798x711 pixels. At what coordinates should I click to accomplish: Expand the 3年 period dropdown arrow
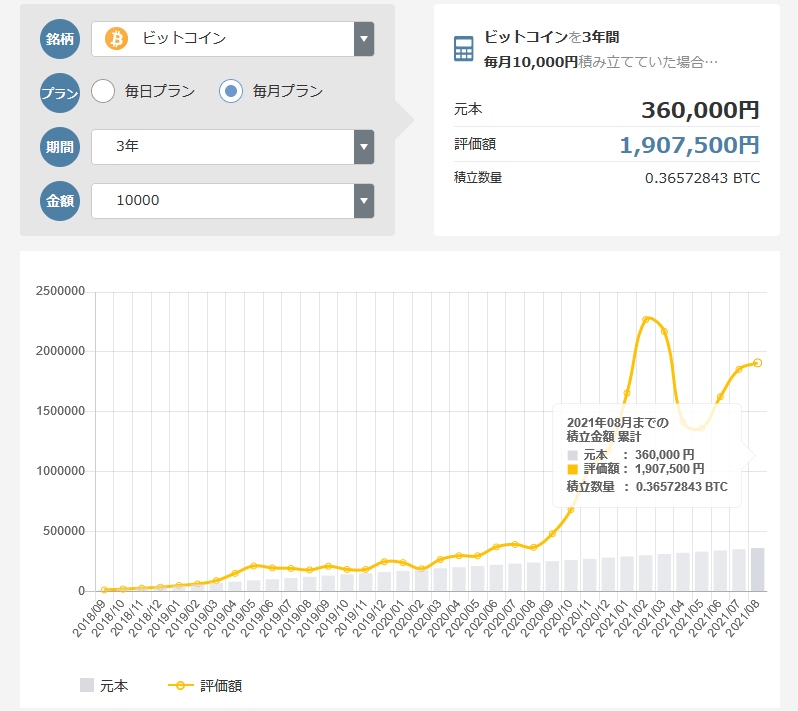pyautogui.click(x=364, y=146)
